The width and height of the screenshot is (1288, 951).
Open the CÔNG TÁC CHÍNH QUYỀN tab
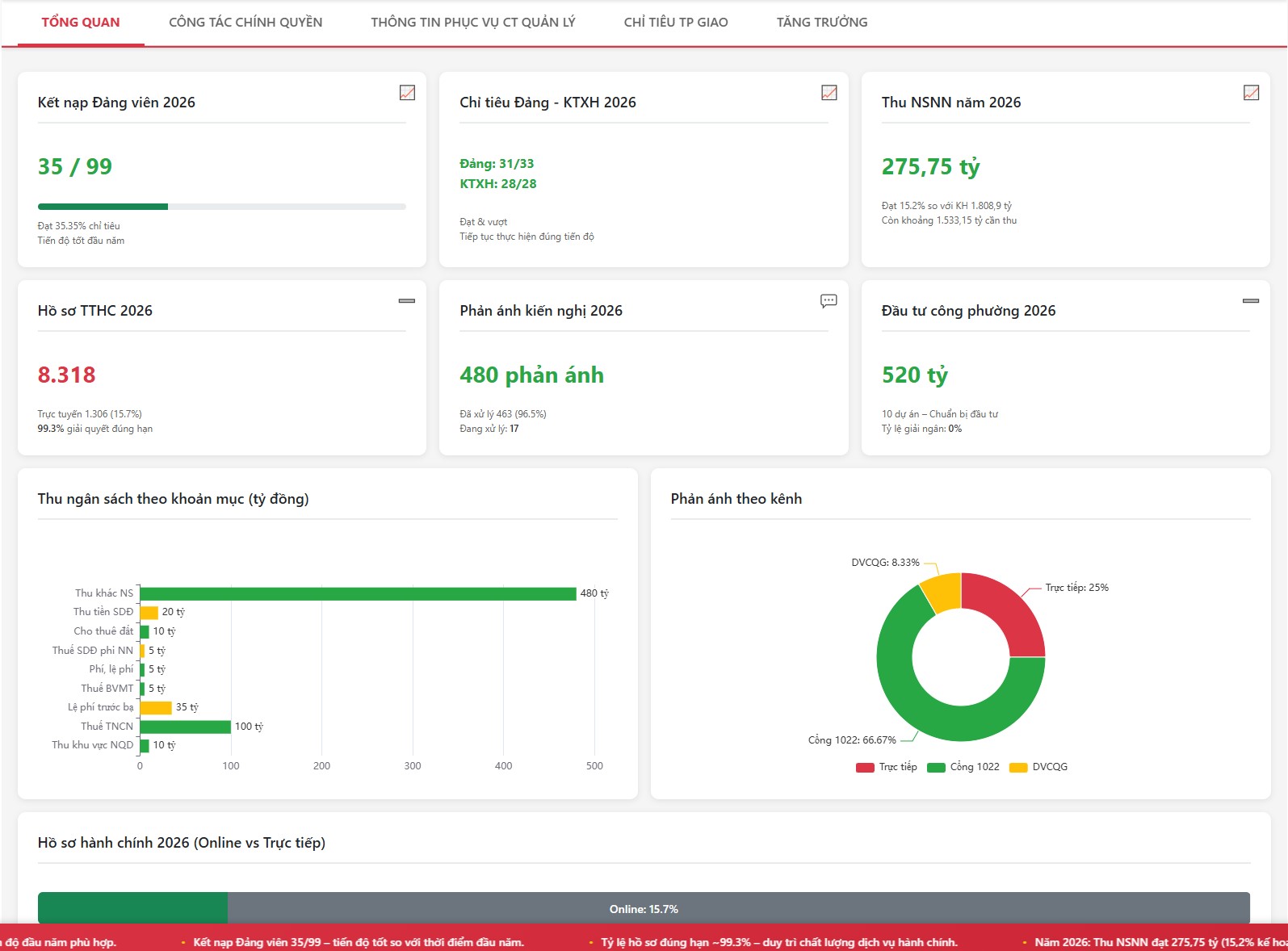pyautogui.click(x=245, y=23)
